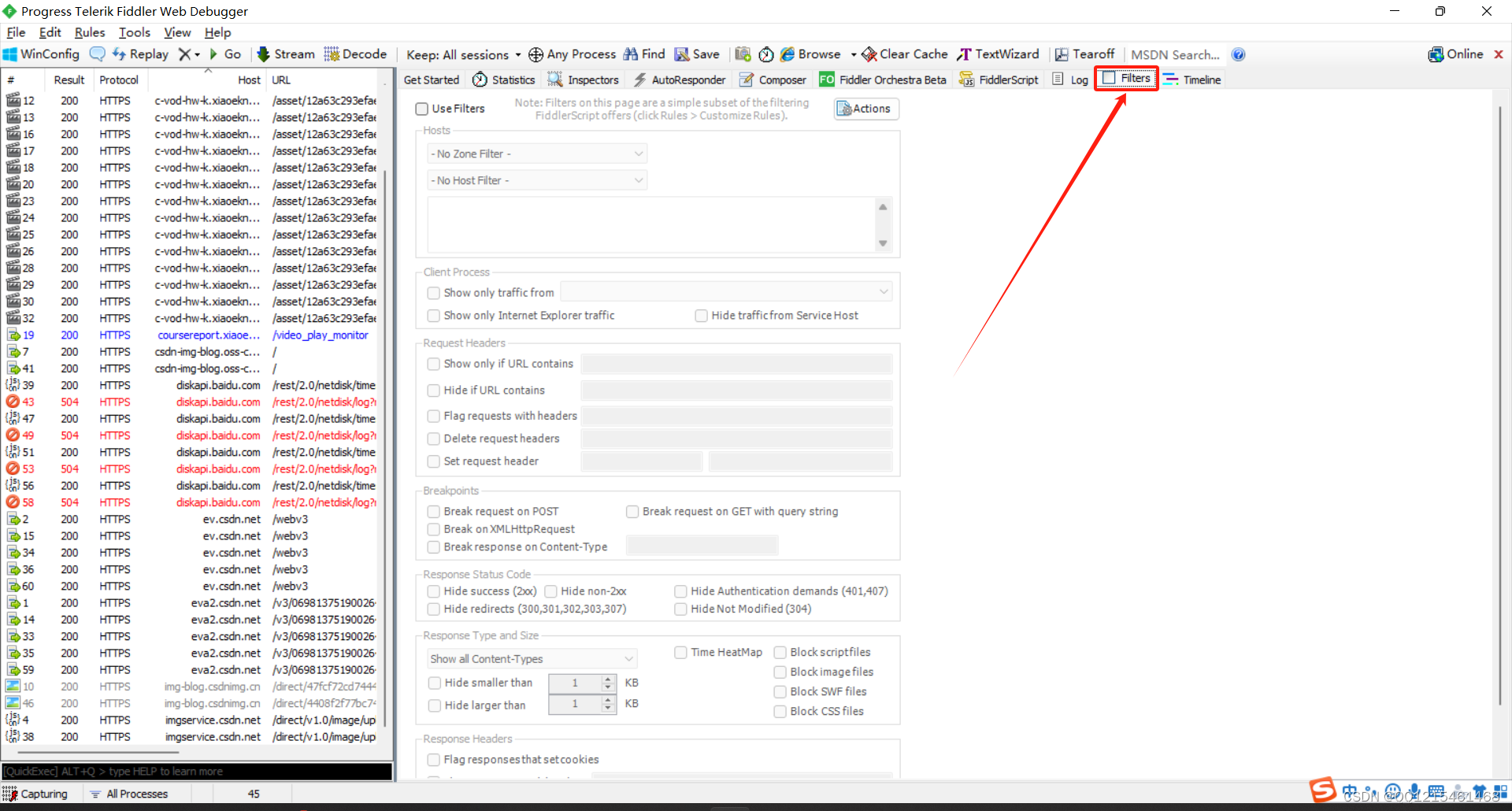Open Show all Content-Types dropdown
Screen dimensions: 1512x811
point(532,658)
